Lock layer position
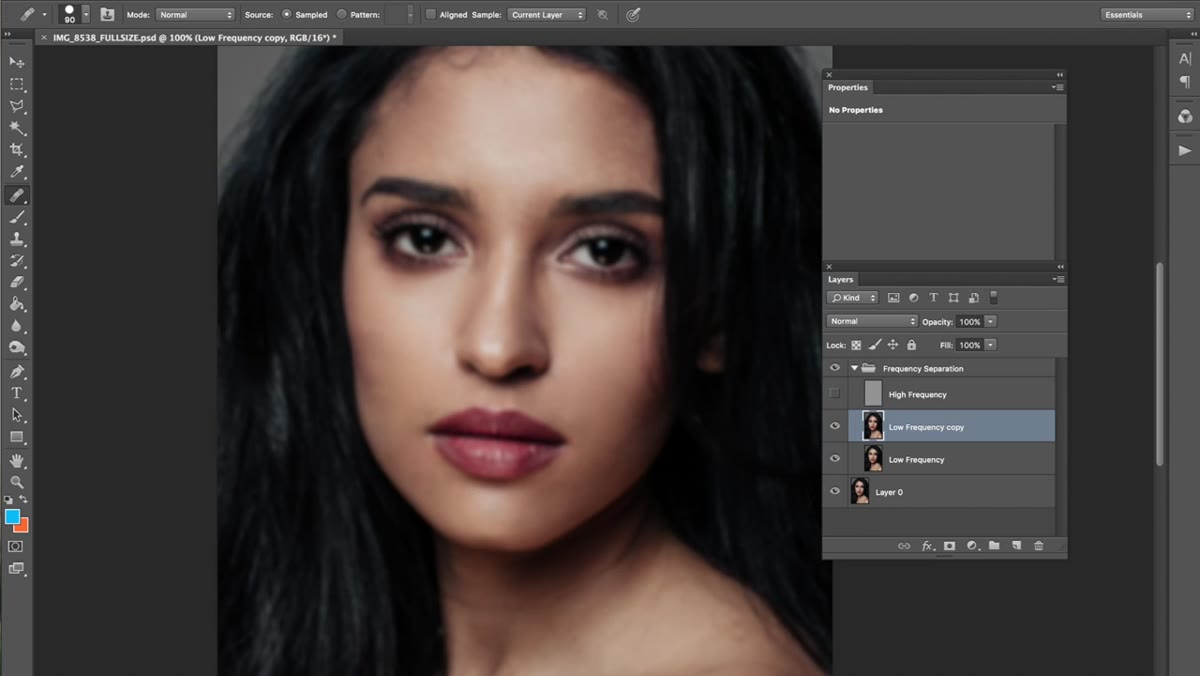Viewport: 1200px width, 676px height. 893,345
